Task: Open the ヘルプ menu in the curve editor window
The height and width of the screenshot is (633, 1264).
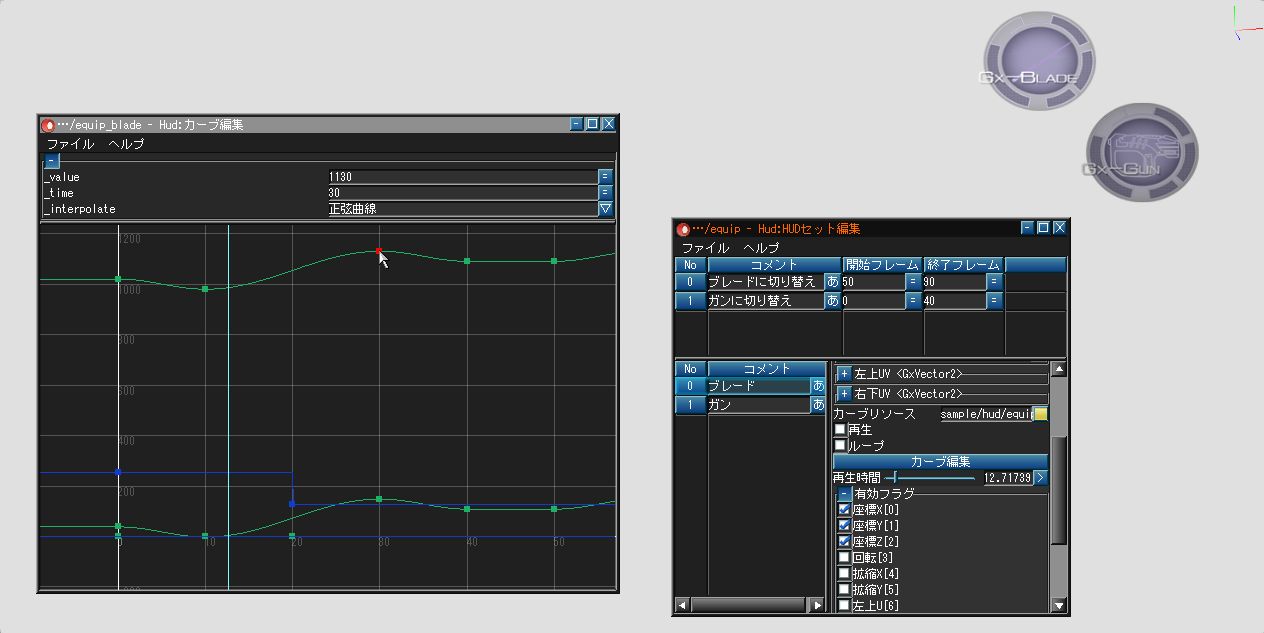Action: click(x=126, y=144)
